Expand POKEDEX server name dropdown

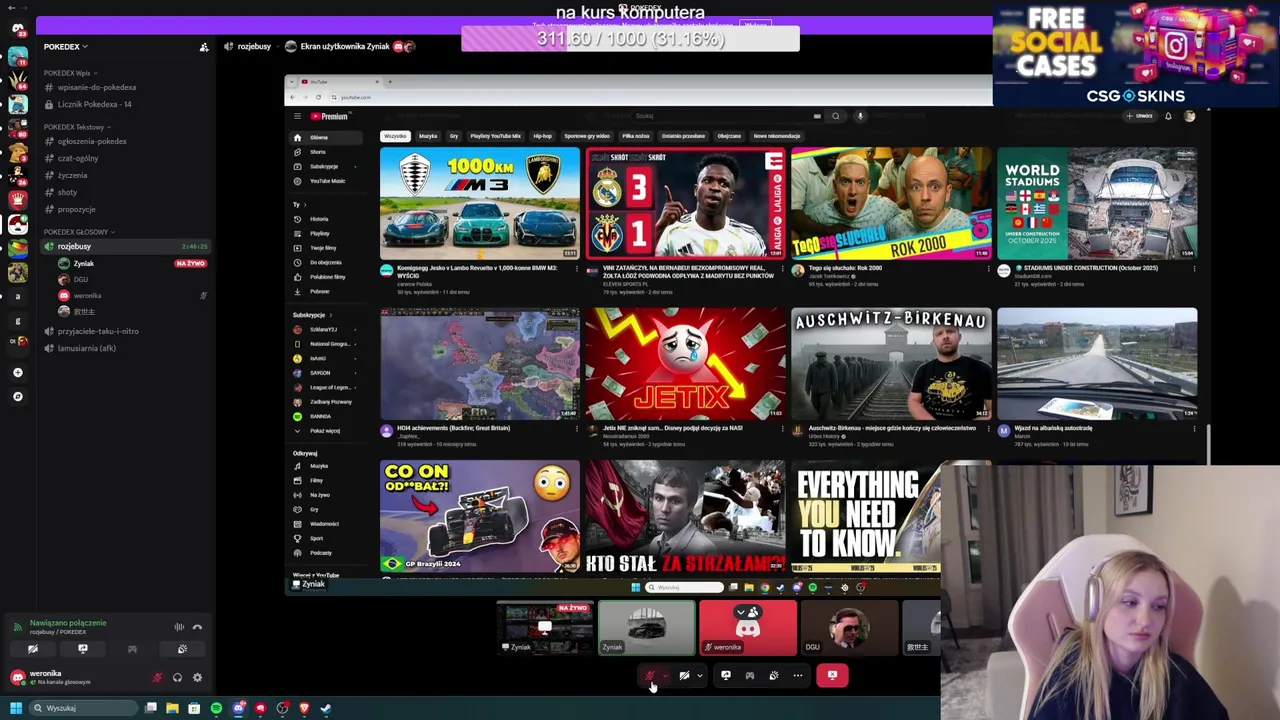[x=65, y=47]
